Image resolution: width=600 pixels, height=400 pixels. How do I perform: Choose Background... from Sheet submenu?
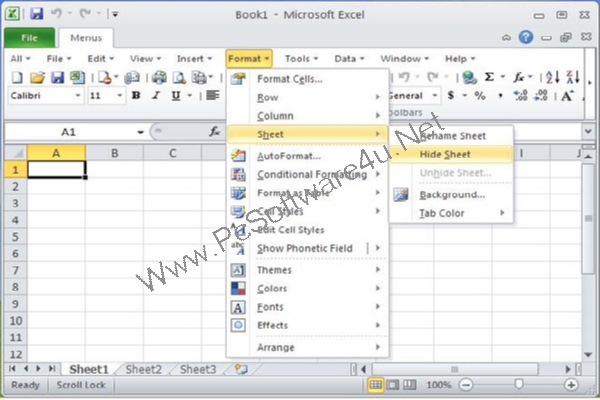point(452,194)
